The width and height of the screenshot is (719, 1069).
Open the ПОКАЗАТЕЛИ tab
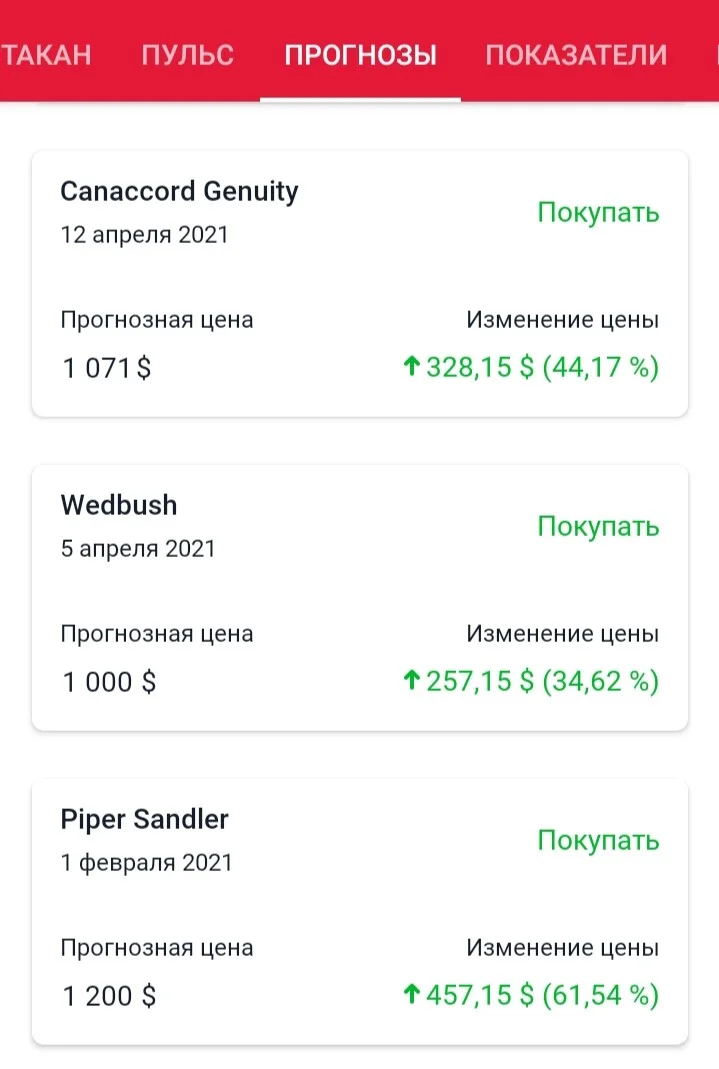[576, 55]
